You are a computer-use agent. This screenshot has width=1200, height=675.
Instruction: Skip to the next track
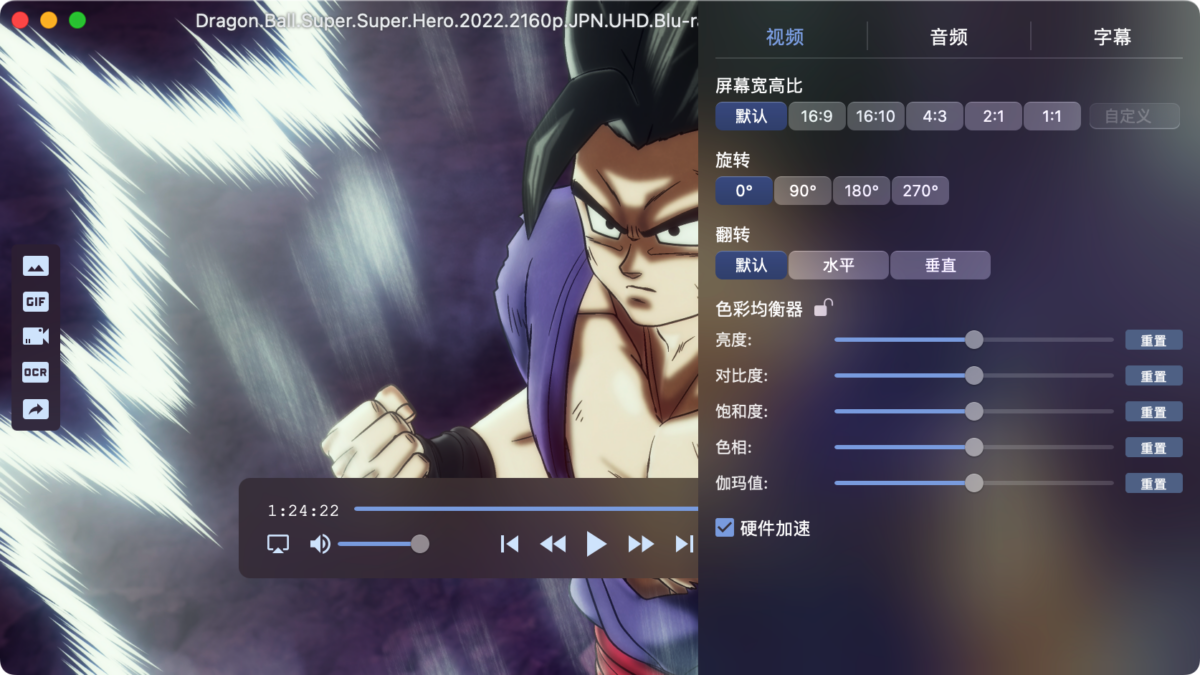[684, 544]
